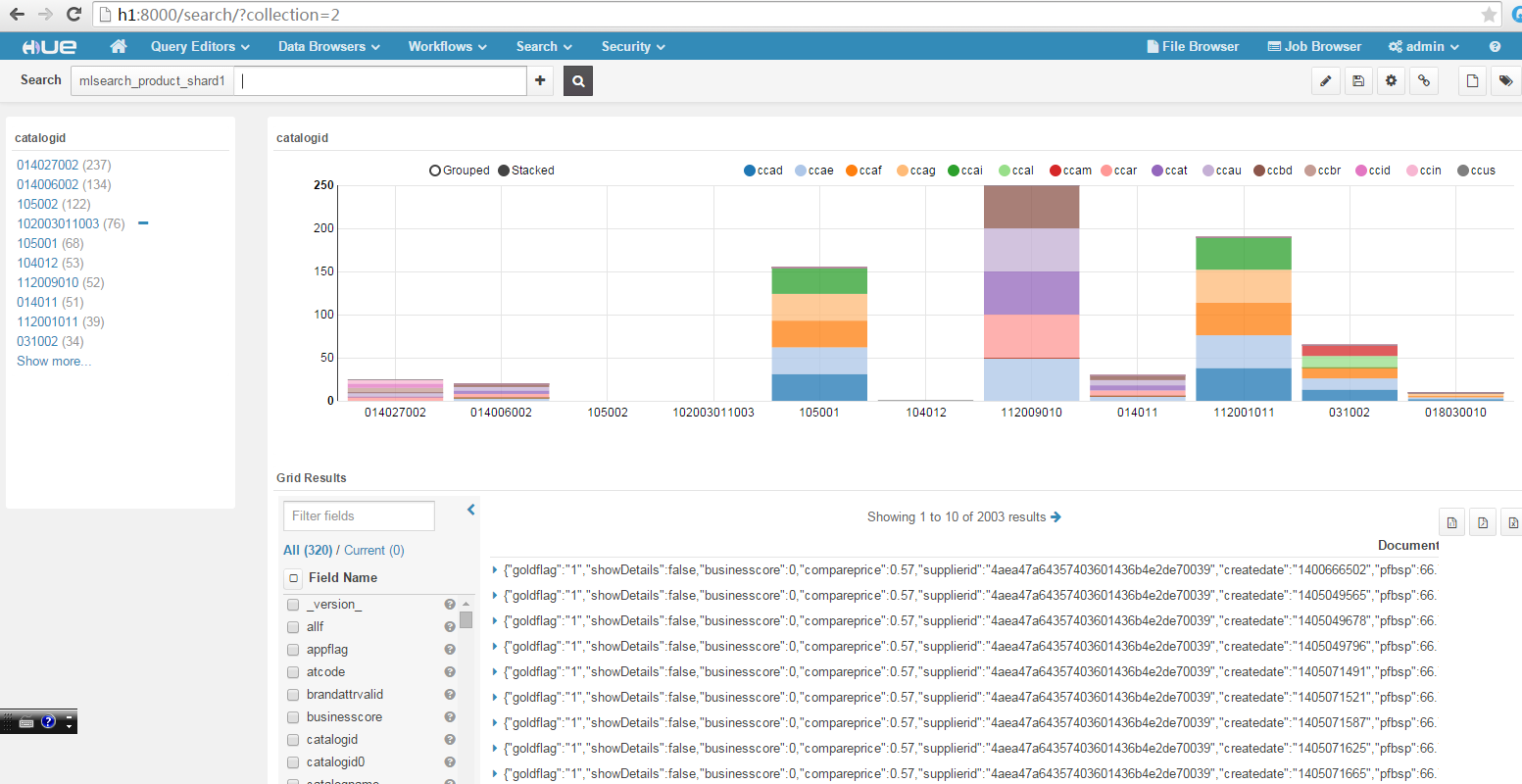Export grid results as PDF icon
The width and height of the screenshot is (1522, 784).
pos(1483,522)
